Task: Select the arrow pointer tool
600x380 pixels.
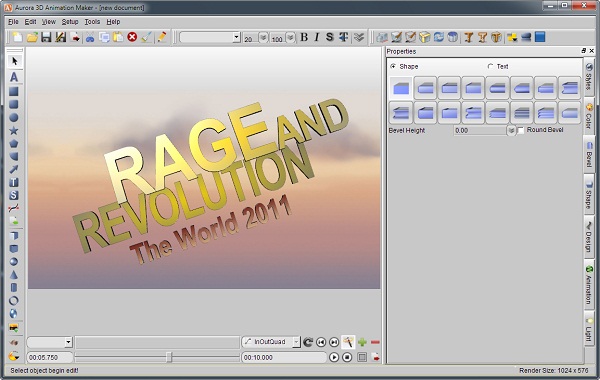Action: [14, 61]
